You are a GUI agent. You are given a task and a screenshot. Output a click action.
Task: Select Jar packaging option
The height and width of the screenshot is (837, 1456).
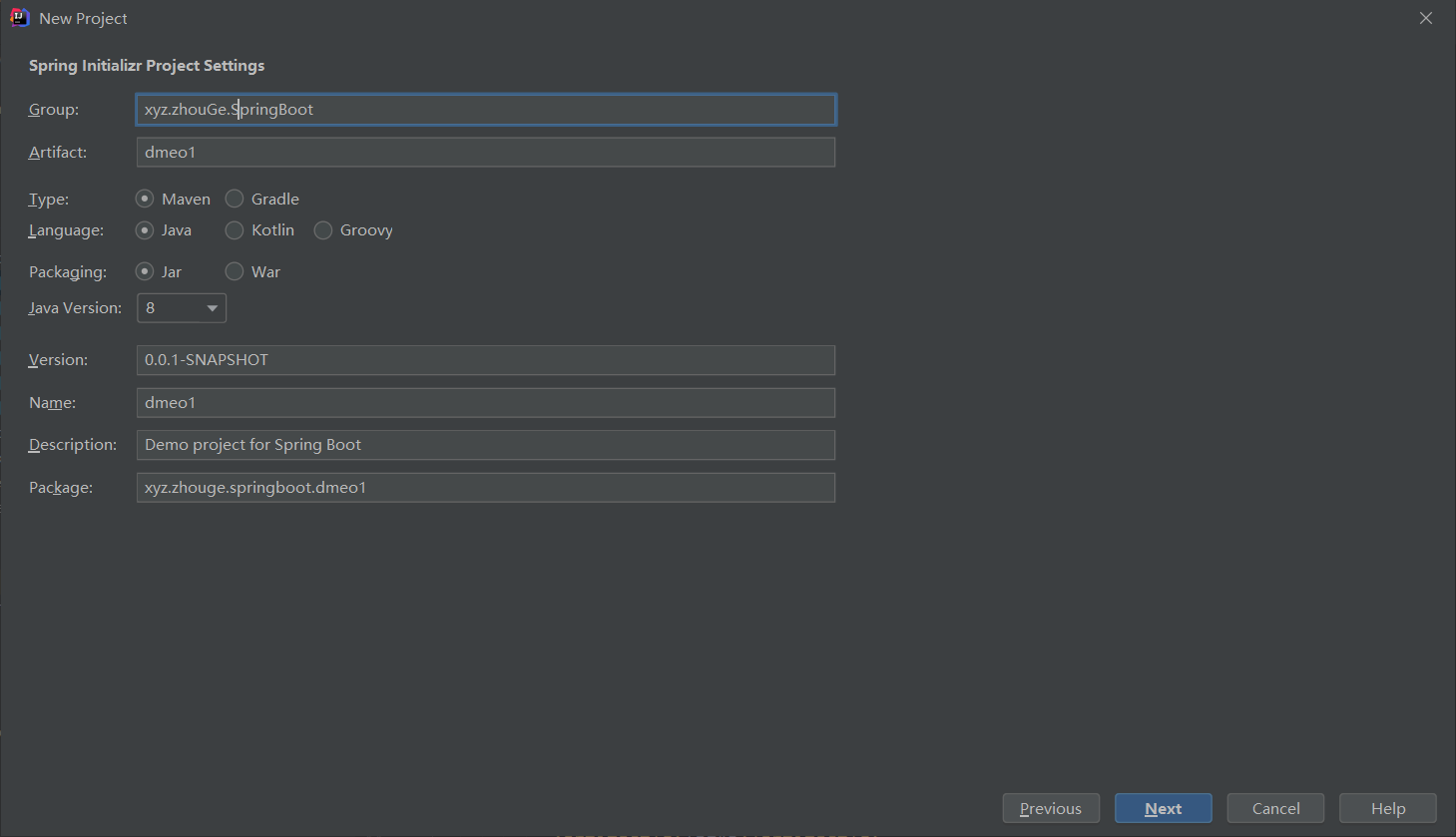tap(145, 271)
